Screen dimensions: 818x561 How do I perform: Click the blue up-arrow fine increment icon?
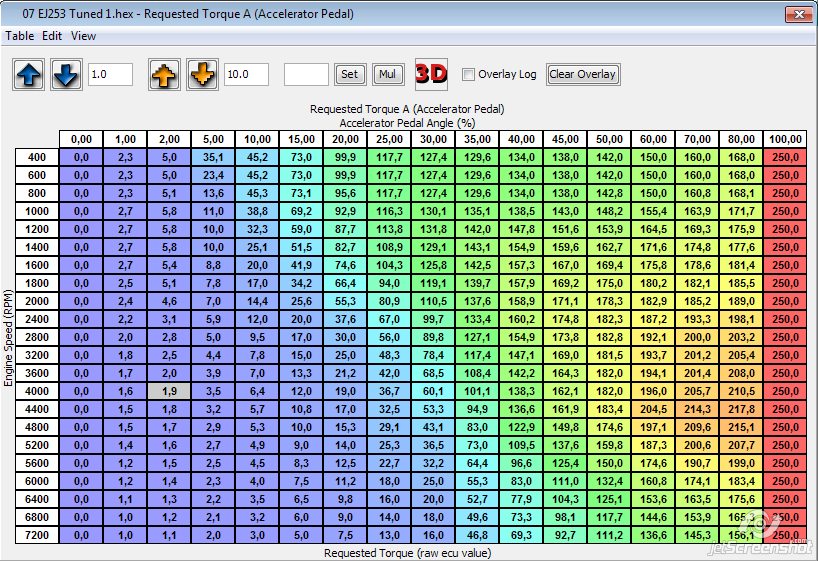pyautogui.click(x=29, y=75)
